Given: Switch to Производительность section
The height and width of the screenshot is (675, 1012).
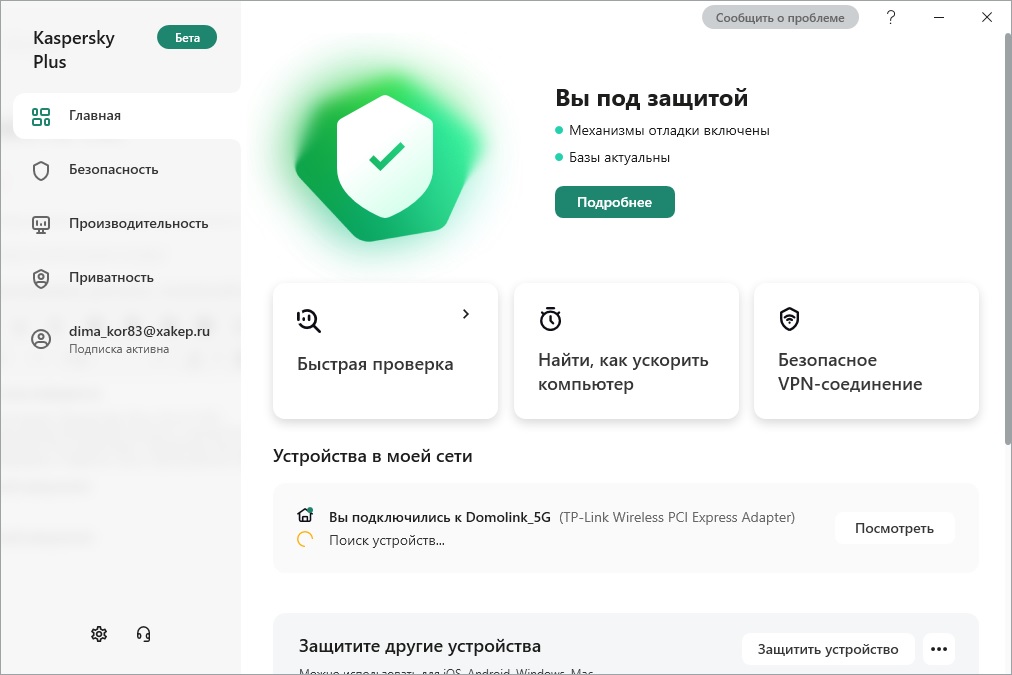Looking at the screenshot, I should pos(126,224).
